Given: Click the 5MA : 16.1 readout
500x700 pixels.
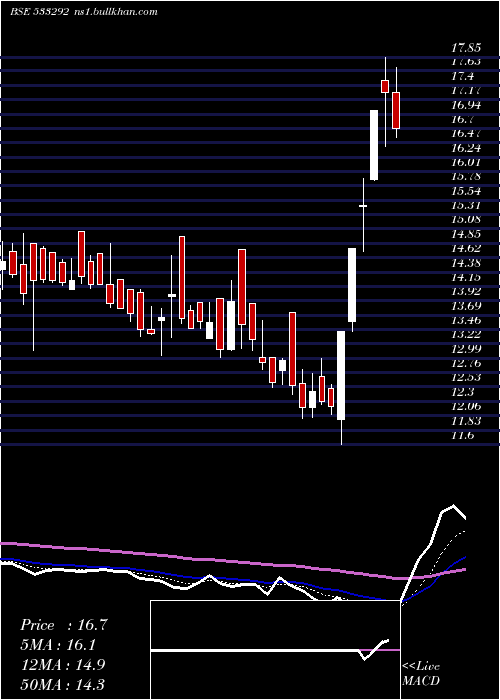Looking at the screenshot, I should [58, 645].
